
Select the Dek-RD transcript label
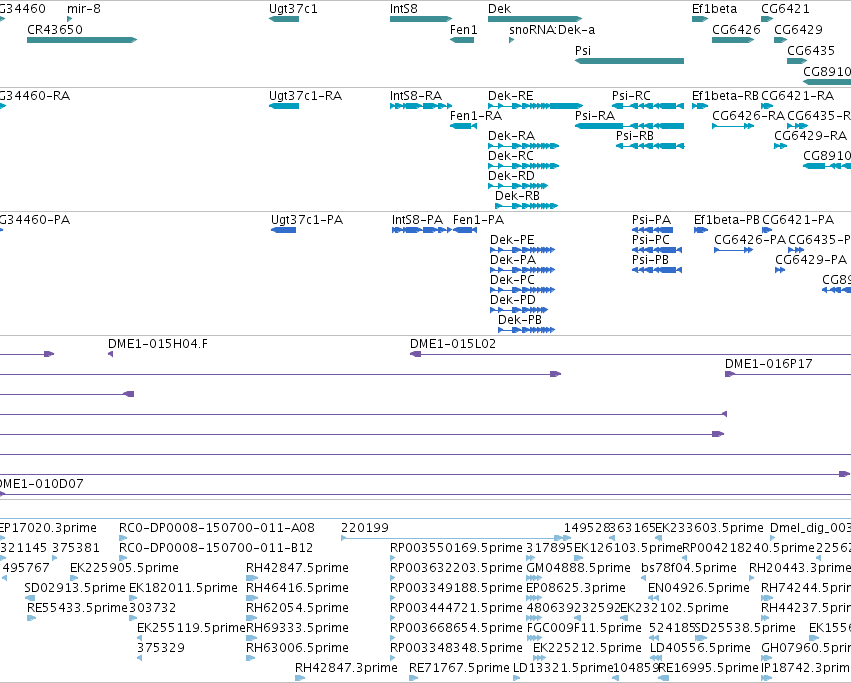click(511, 176)
